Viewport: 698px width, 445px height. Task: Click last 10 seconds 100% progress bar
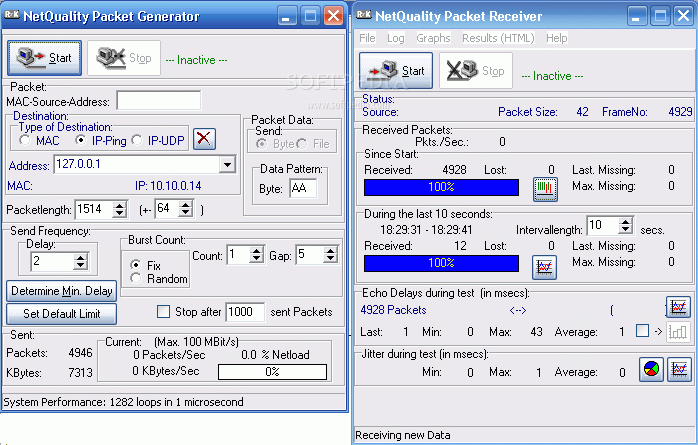(441, 263)
